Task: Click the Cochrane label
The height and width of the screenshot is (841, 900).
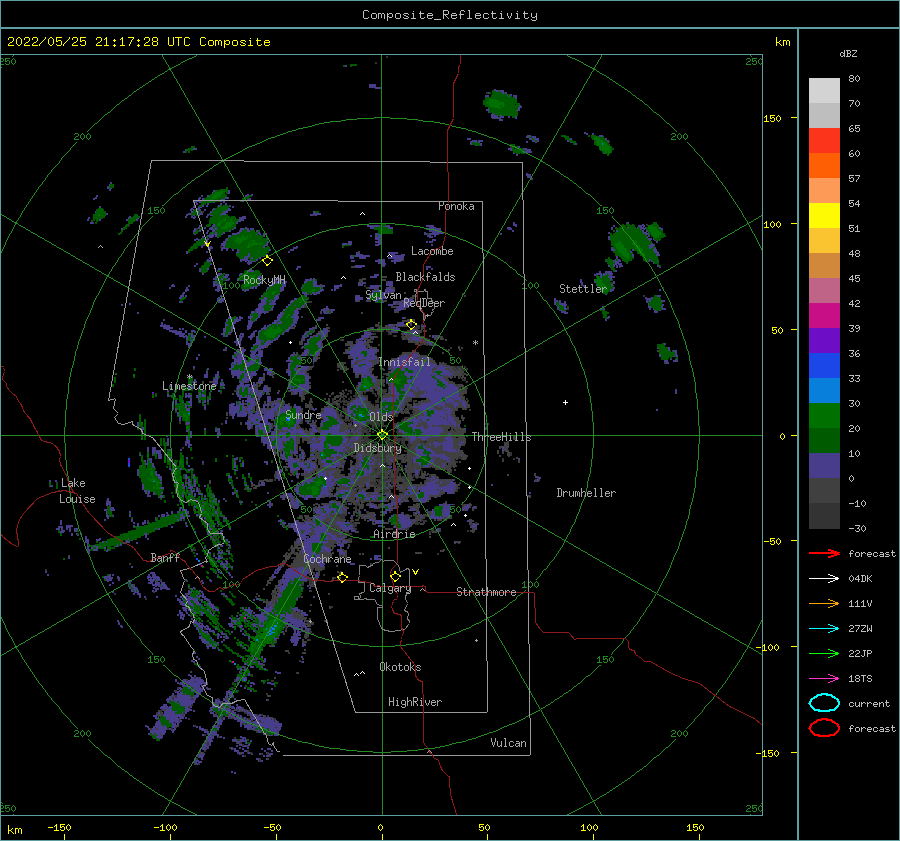Action: pos(327,559)
